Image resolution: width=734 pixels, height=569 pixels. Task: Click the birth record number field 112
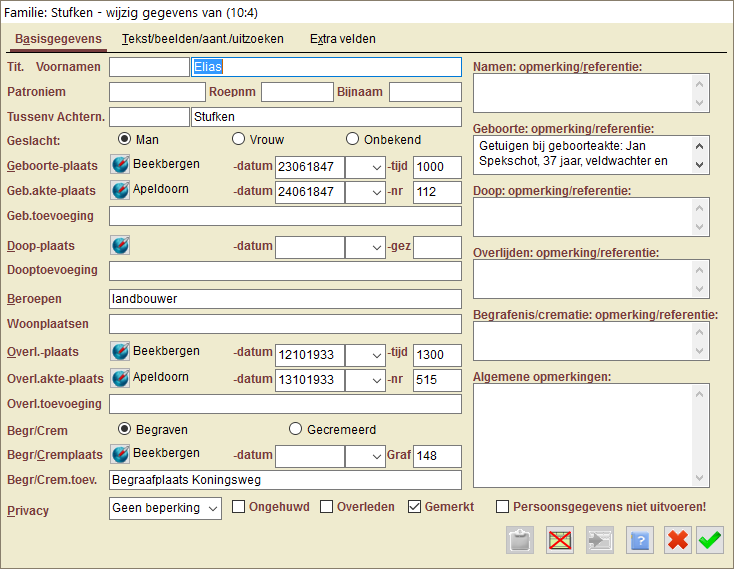[437, 192]
